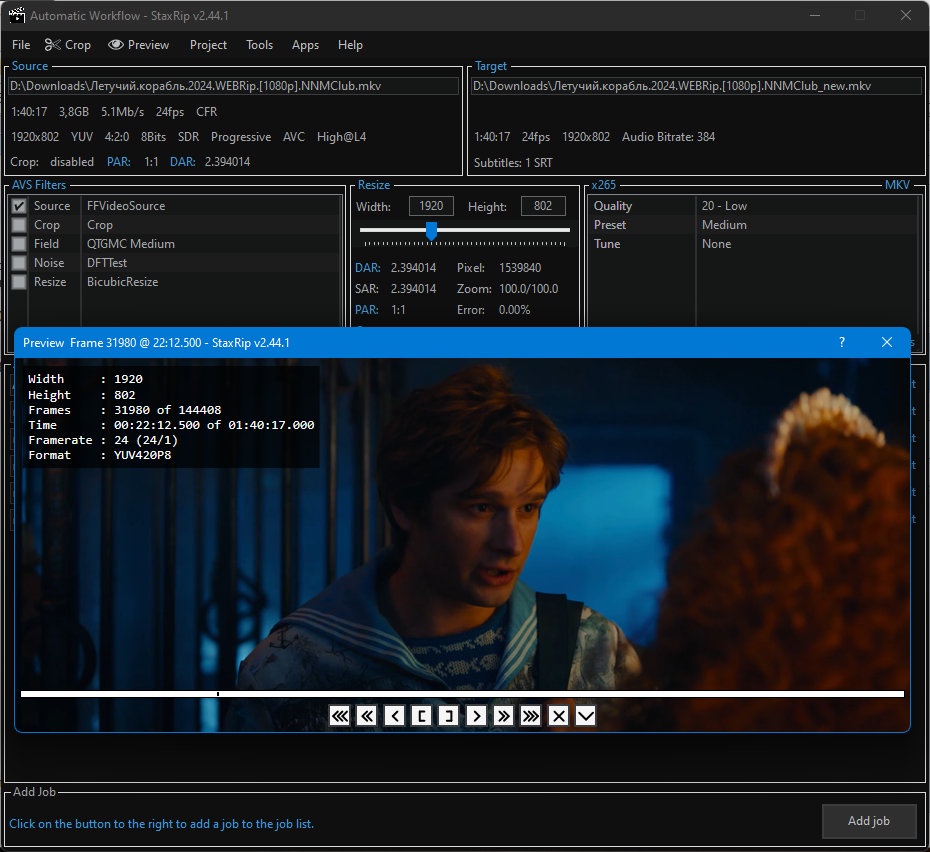The image size is (930, 852).
Task: Click the SAR link in Resize panel
Action: pyautogui.click(x=367, y=289)
